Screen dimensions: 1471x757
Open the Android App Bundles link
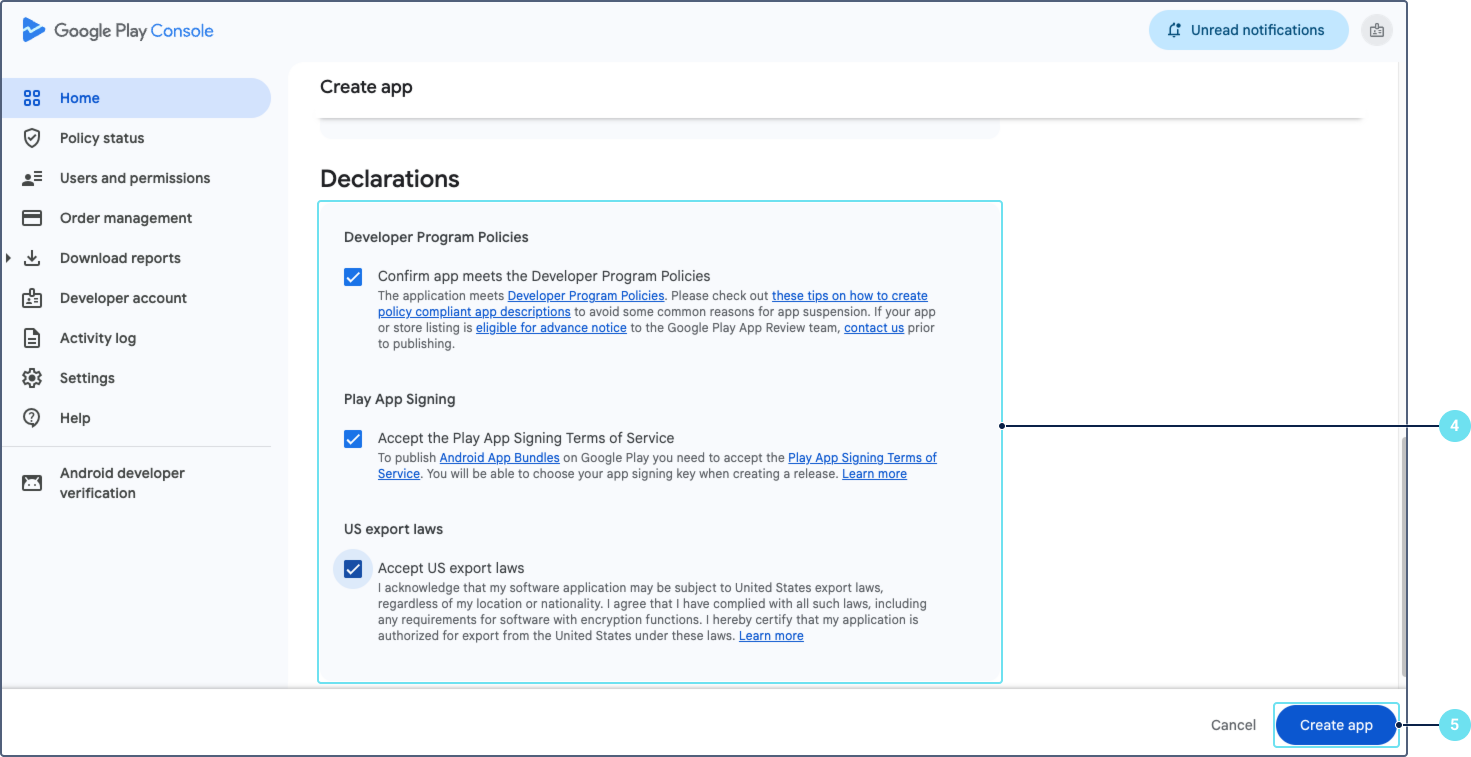point(499,458)
